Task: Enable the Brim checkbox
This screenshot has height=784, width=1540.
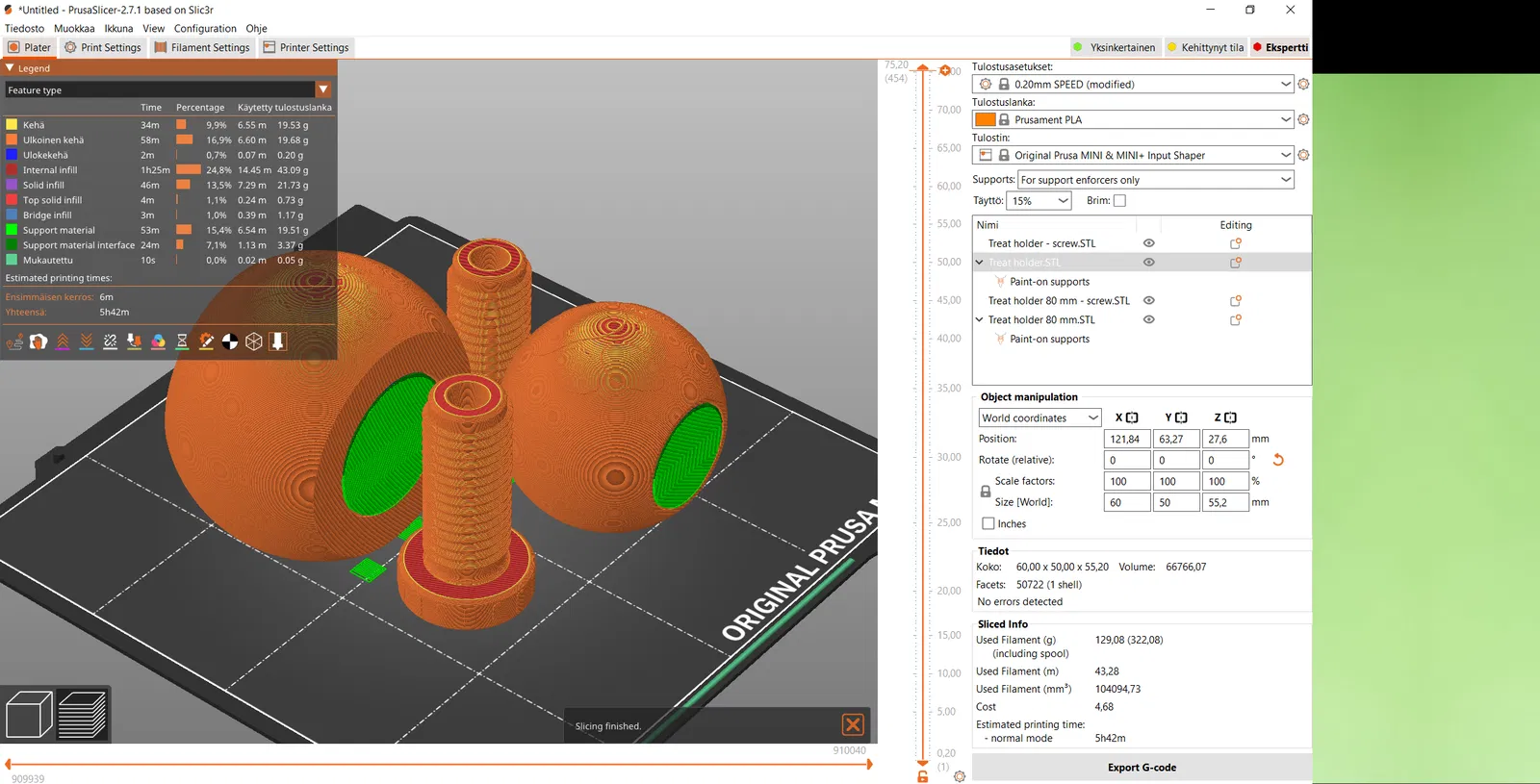Action: (x=1119, y=201)
